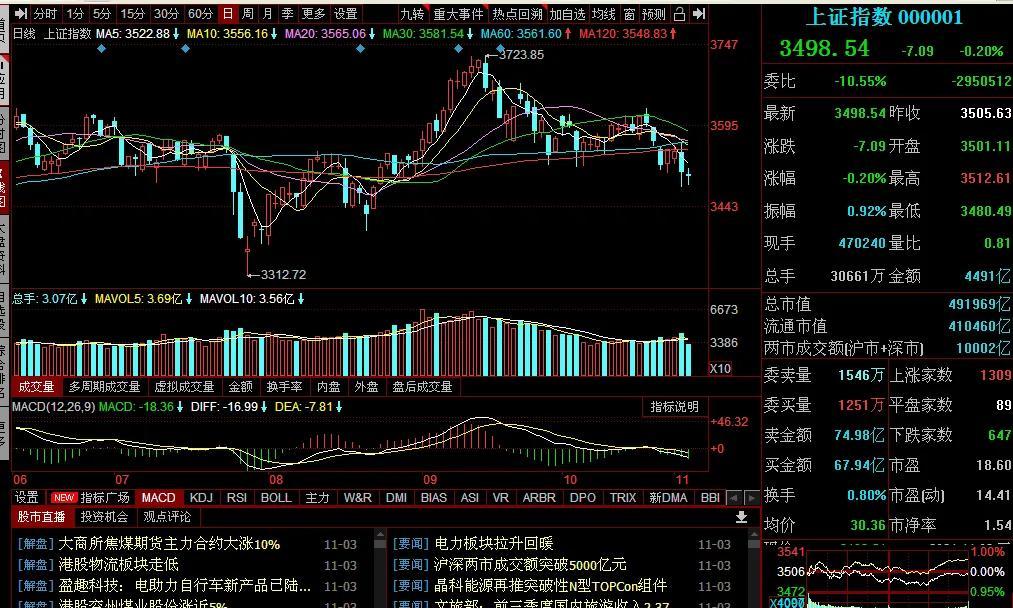Viewport: 1013px width, 608px height.
Task: Open the 窗 window layout menu
Action: coord(629,14)
